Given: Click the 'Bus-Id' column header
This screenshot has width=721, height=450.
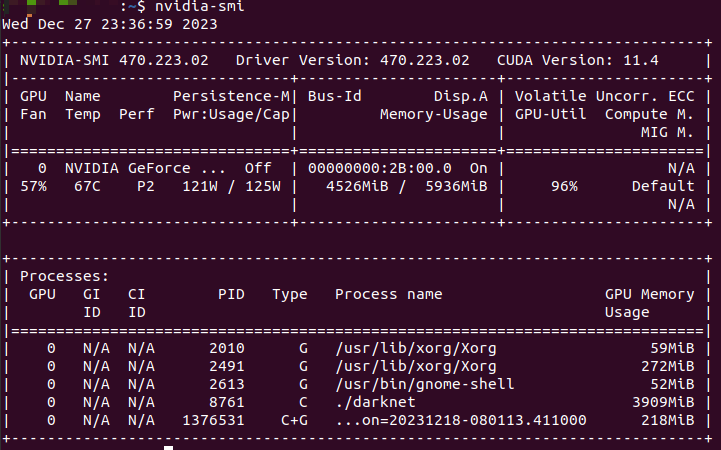Looking at the screenshot, I should point(335,97).
